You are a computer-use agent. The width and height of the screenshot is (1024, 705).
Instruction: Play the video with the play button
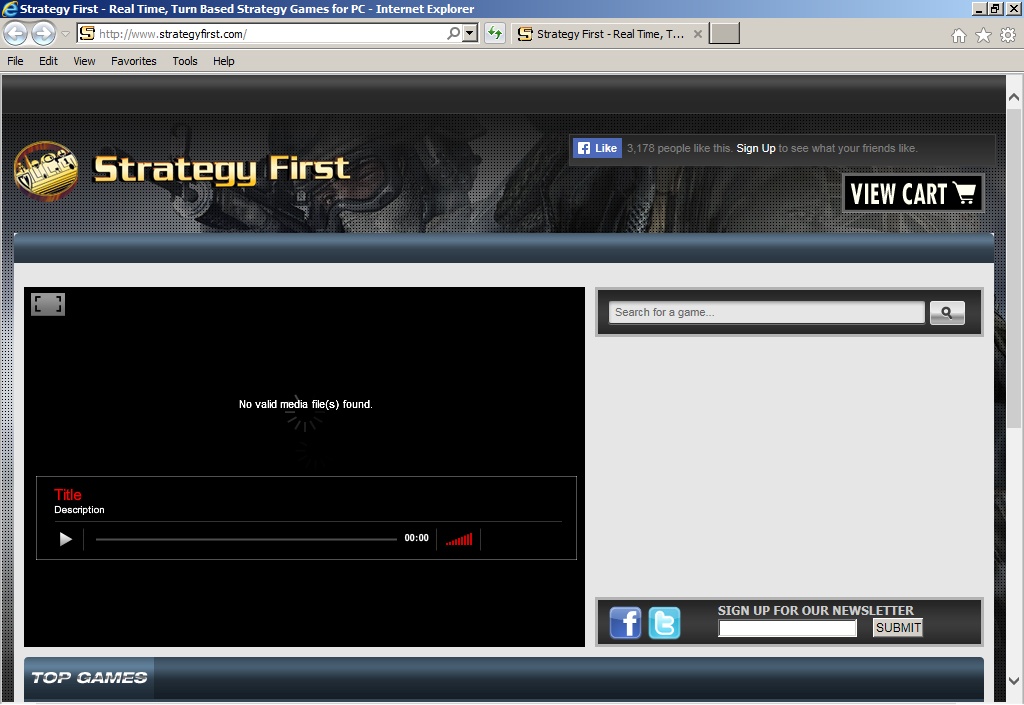click(65, 539)
